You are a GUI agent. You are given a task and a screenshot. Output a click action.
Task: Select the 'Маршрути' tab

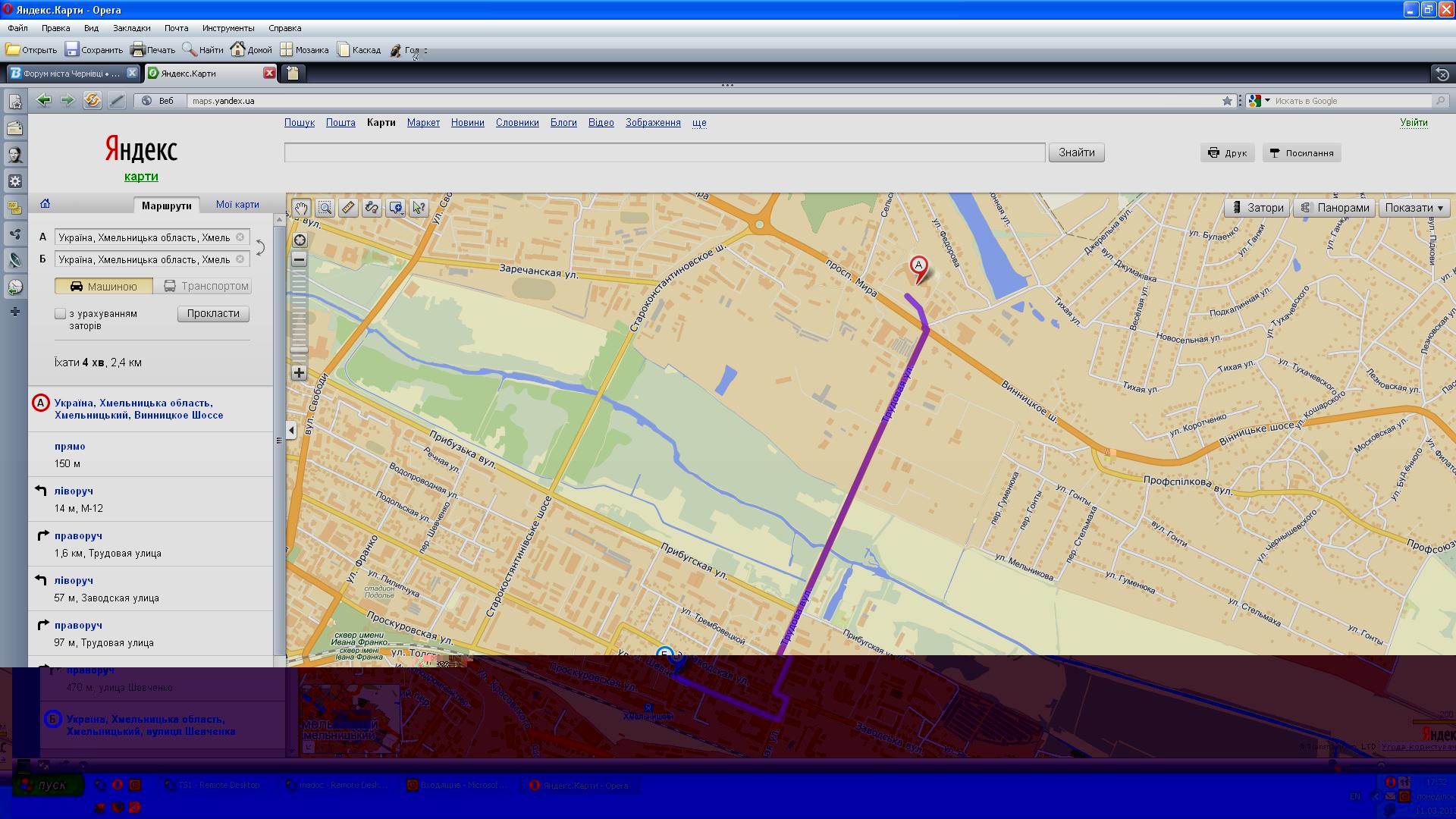[167, 206]
